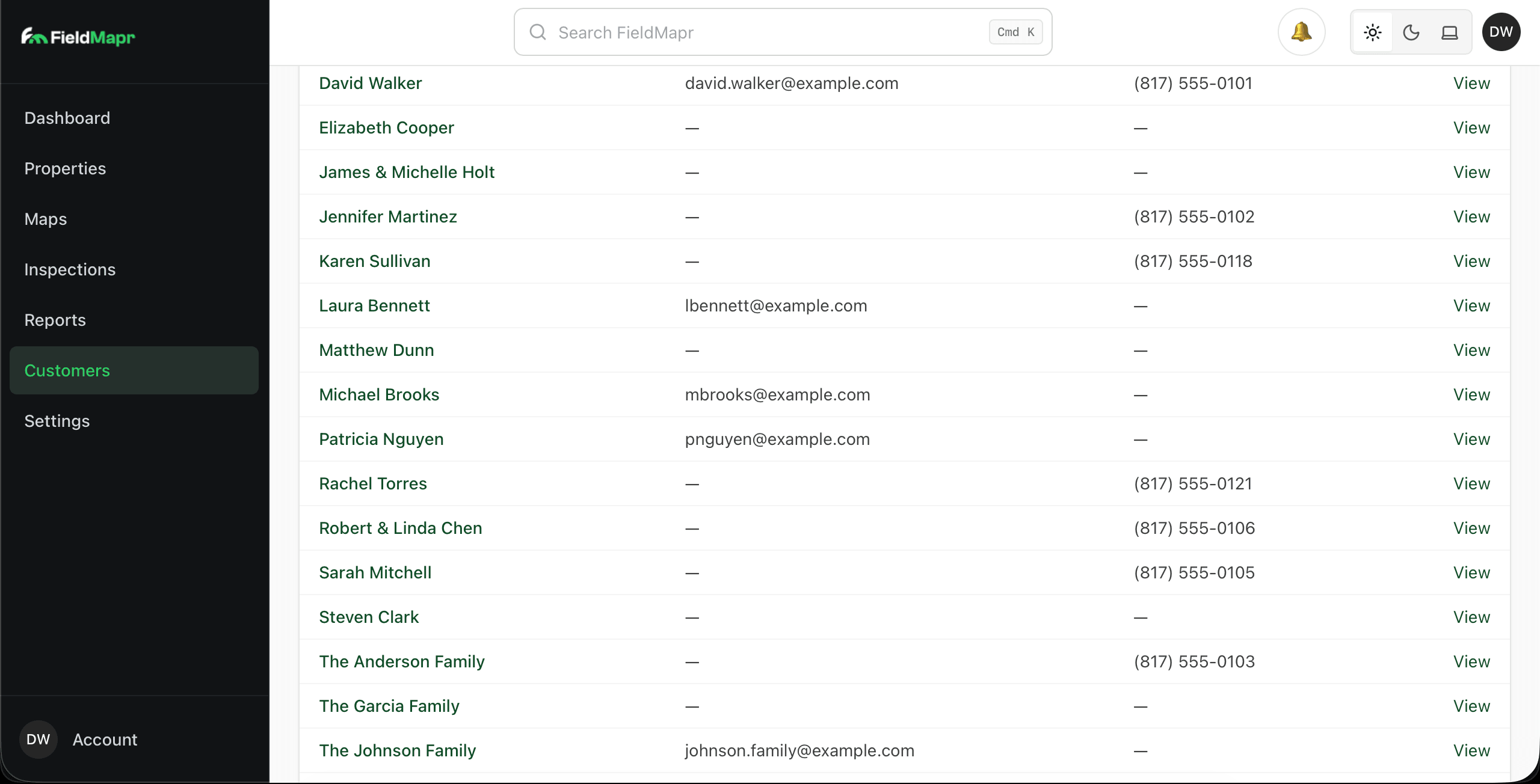Click DW avatar in sidebar footer
The height and width of the screenshot is (784, 1540).
pyautogui.click(x=38, y=740)
